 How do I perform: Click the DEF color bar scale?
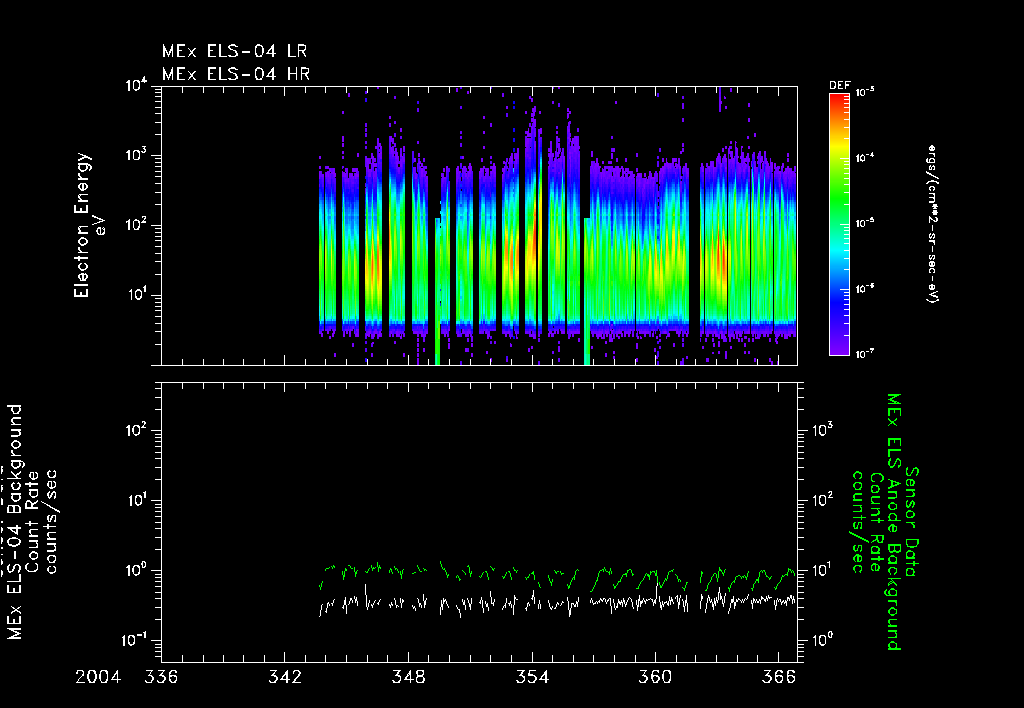pos(839,225)
